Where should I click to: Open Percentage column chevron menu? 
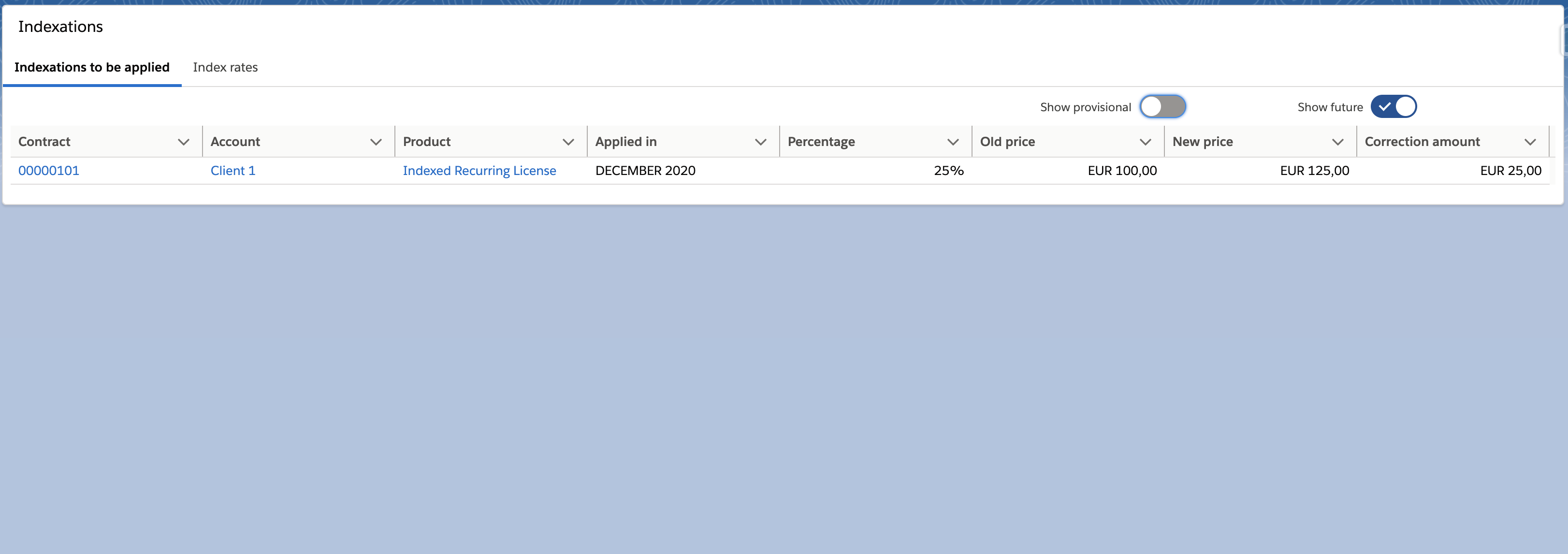pyautogui.click(x=953, y=142)
